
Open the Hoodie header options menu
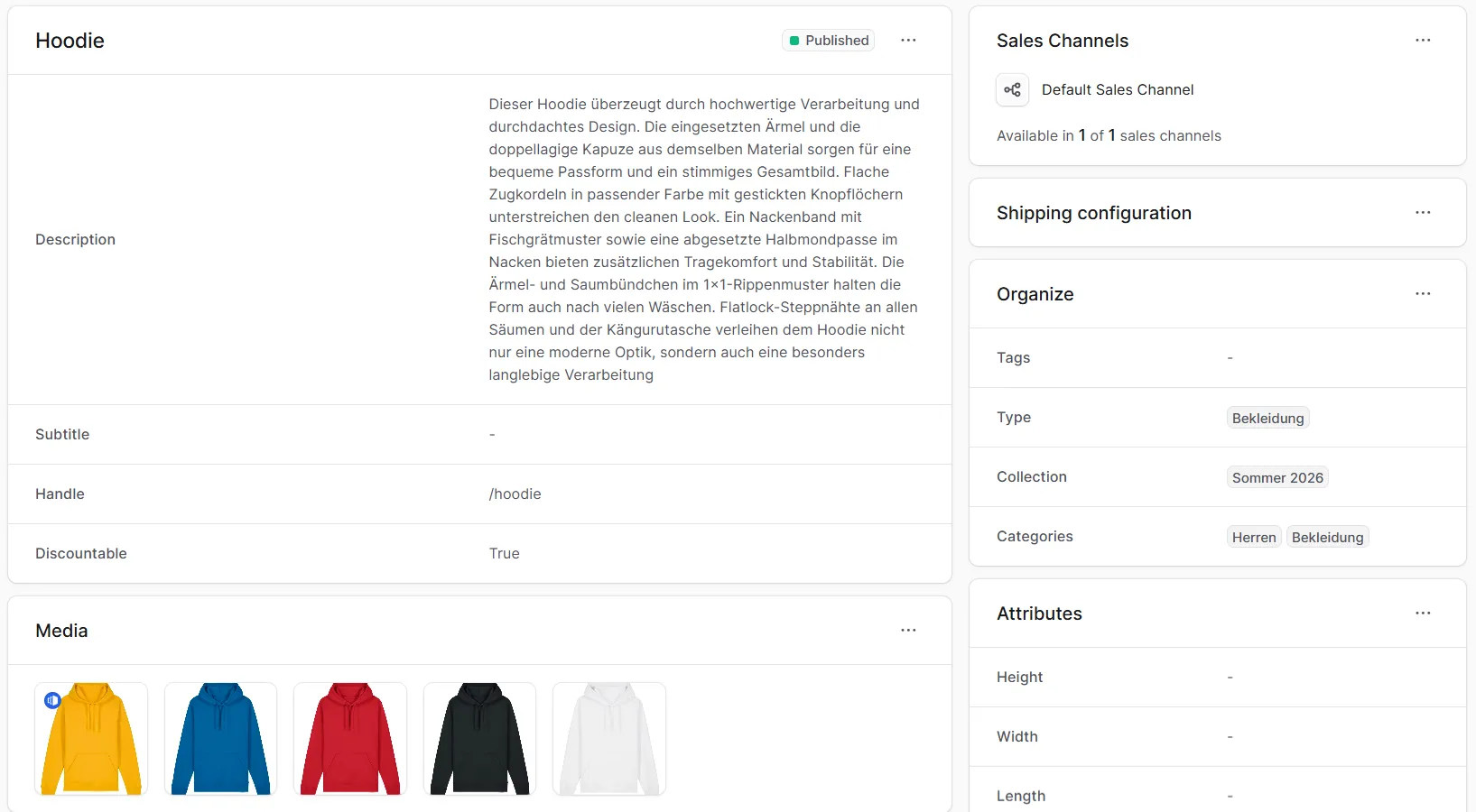pos(908,40)
